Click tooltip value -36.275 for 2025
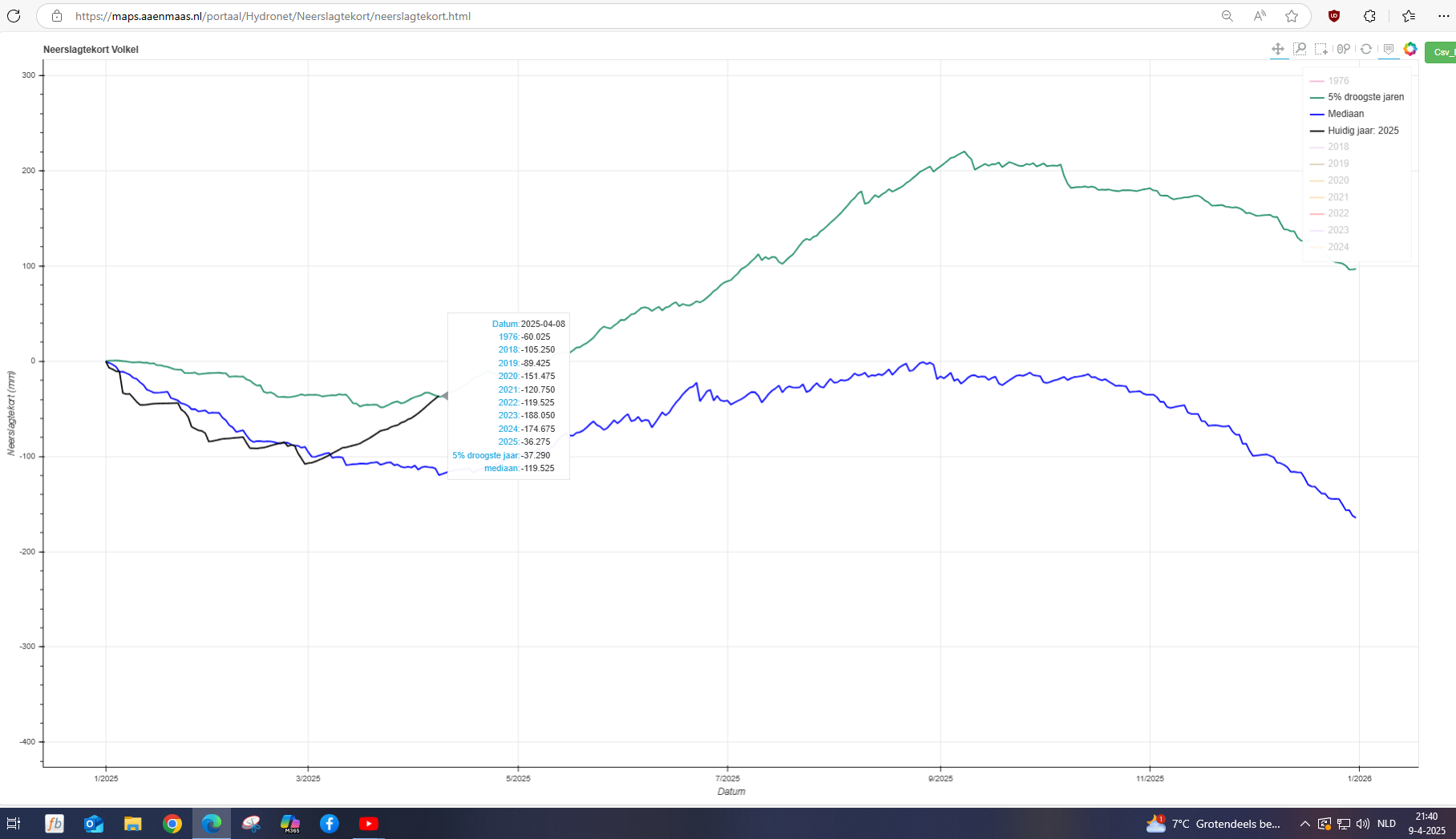The width and height of the screenshot is (1456, 839). click(x=536, y=442)
